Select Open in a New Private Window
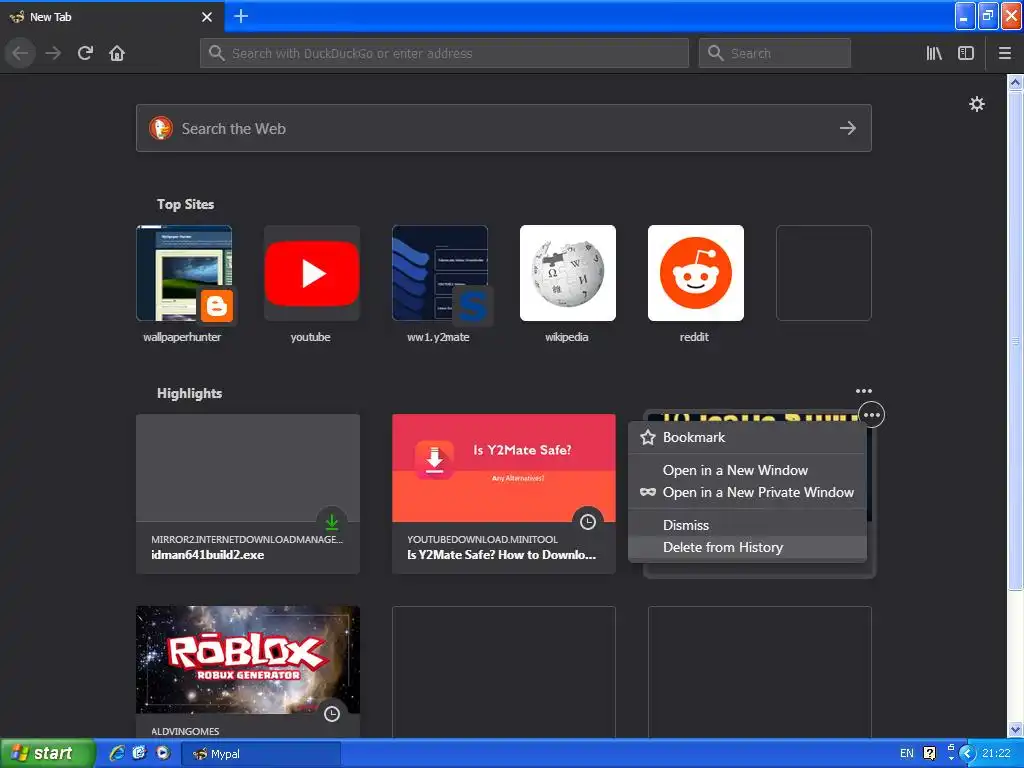1024x768 pixels. pos(747,492)
